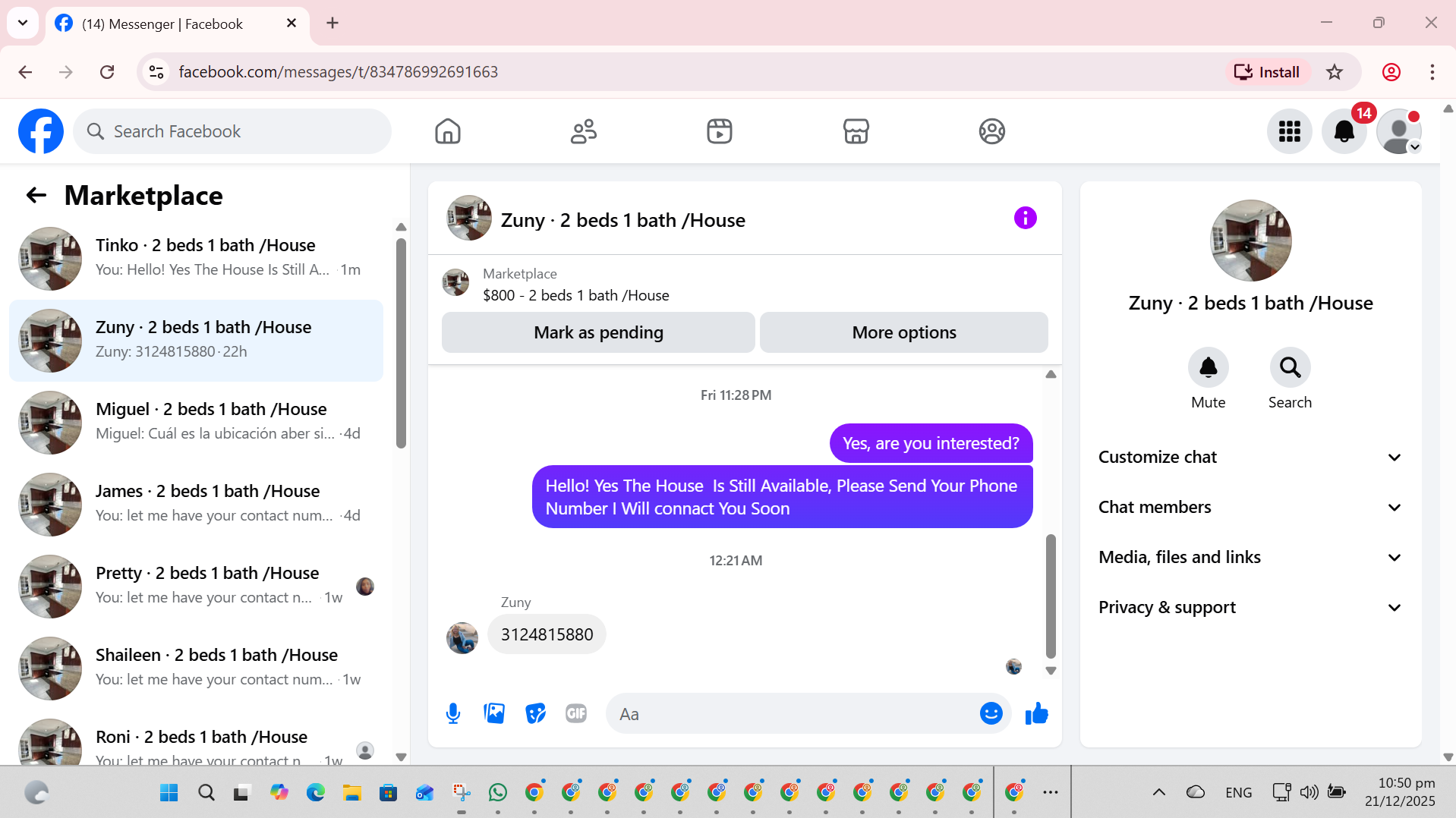Open the Video (Watch) icon
The image size is (1456, 818).
pos(720,131)
